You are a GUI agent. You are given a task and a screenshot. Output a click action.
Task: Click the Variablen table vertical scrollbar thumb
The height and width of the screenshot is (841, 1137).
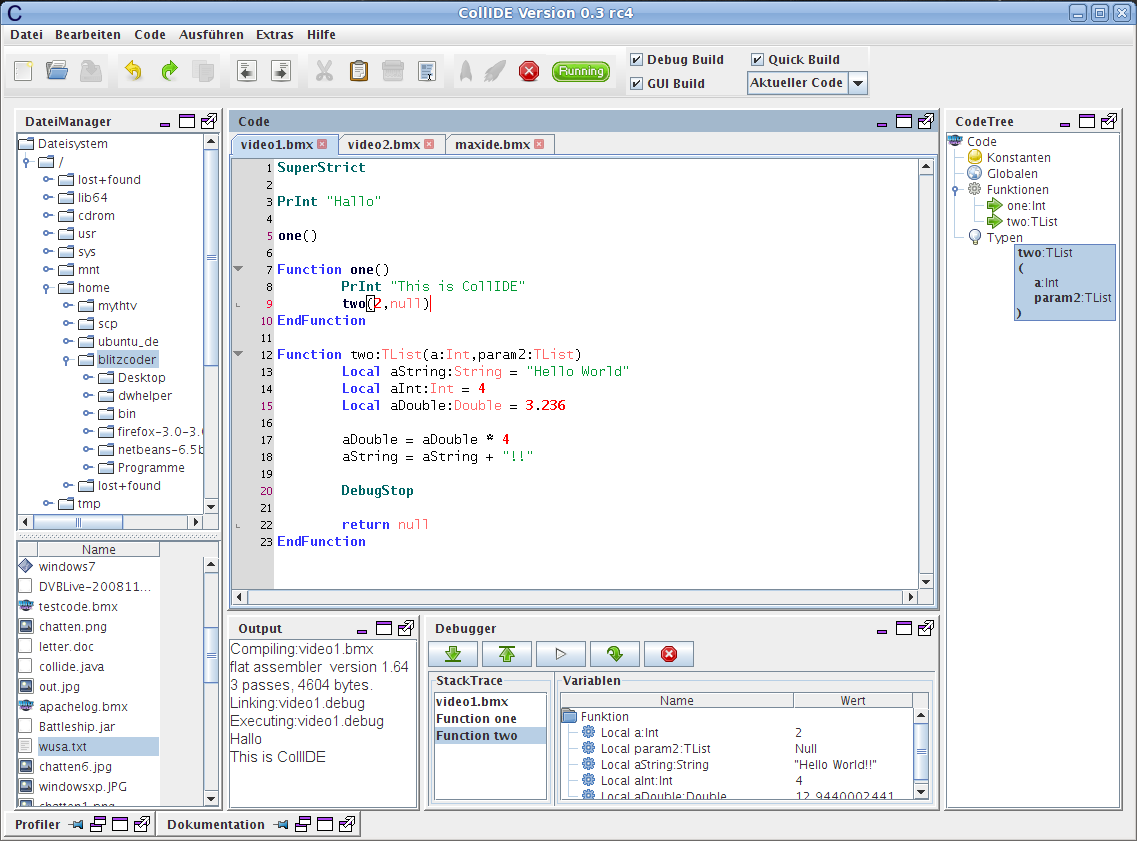921,751
